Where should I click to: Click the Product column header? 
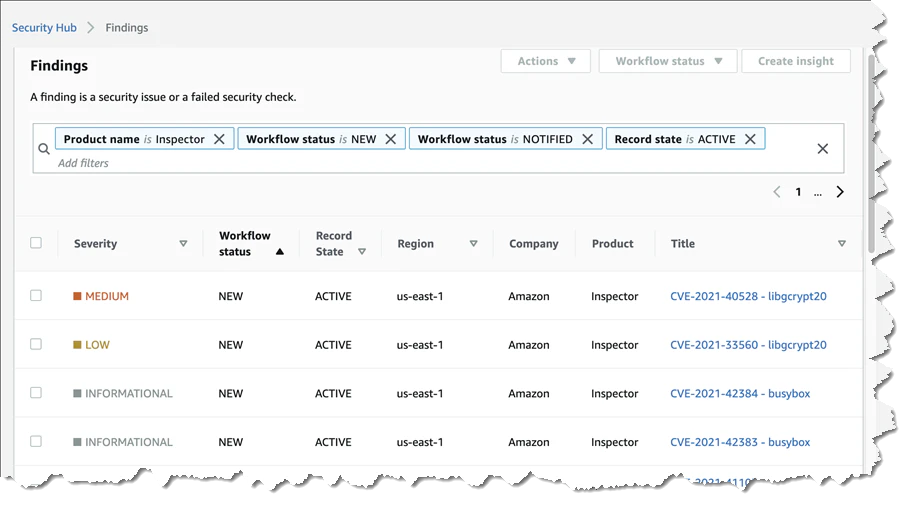613,244
